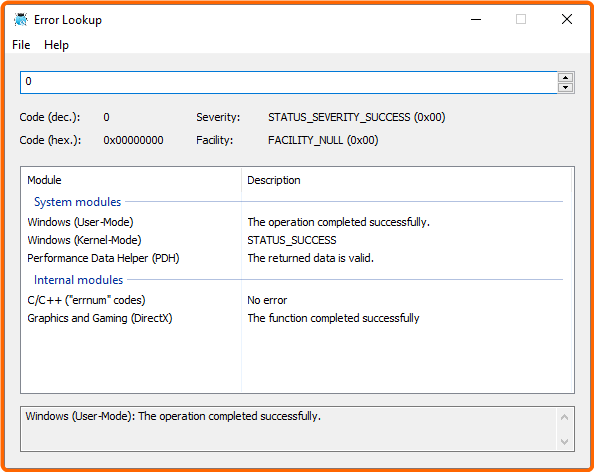The width and height of the screenshot is (594, 472).
Task: Select the C/C++ errnum codes row
Action: (297, 300)
